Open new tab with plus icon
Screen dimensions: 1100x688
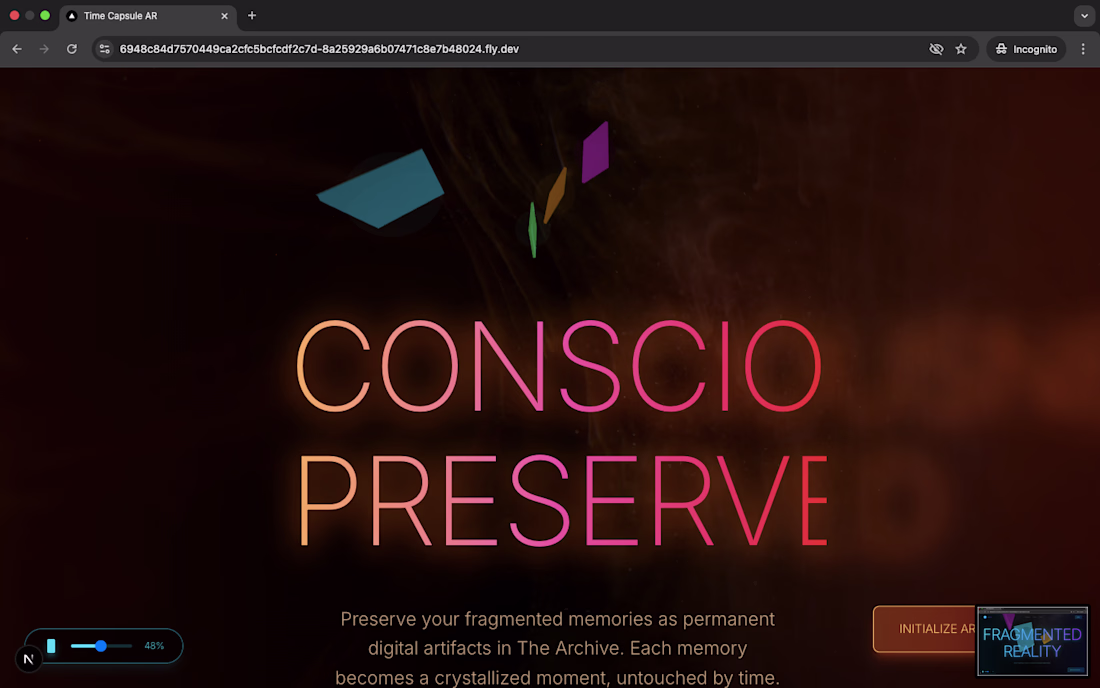[x=252, y=15]
